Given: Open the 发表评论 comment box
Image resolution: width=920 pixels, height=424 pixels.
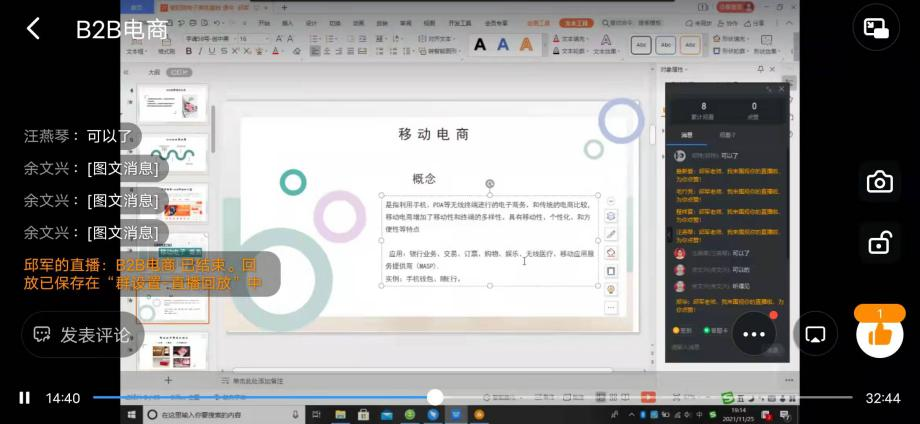Looking at the screenshot, I should click(x=84, y=335).
